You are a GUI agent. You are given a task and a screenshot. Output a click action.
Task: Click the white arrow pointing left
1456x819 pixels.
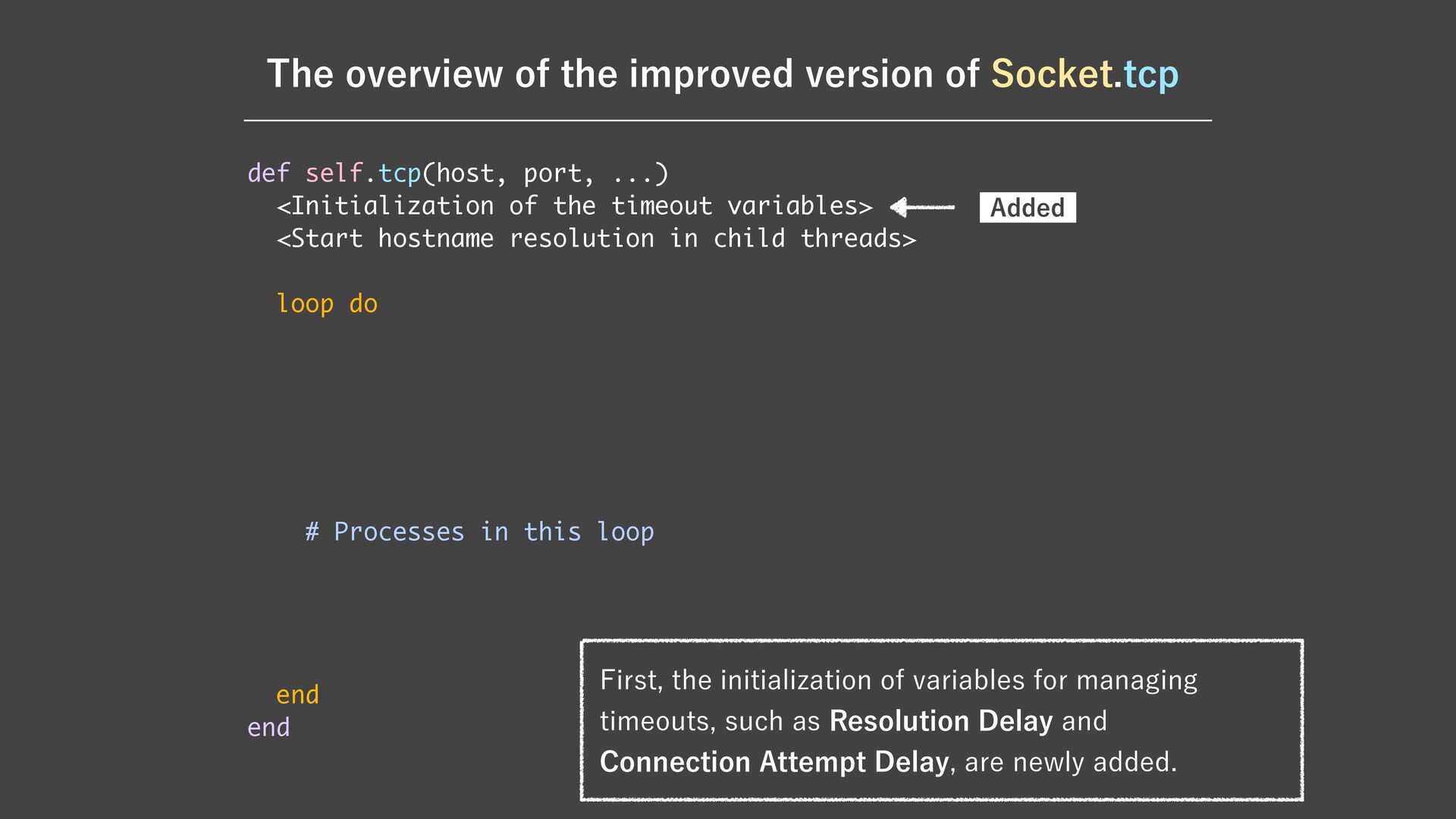tap(921, 207)
